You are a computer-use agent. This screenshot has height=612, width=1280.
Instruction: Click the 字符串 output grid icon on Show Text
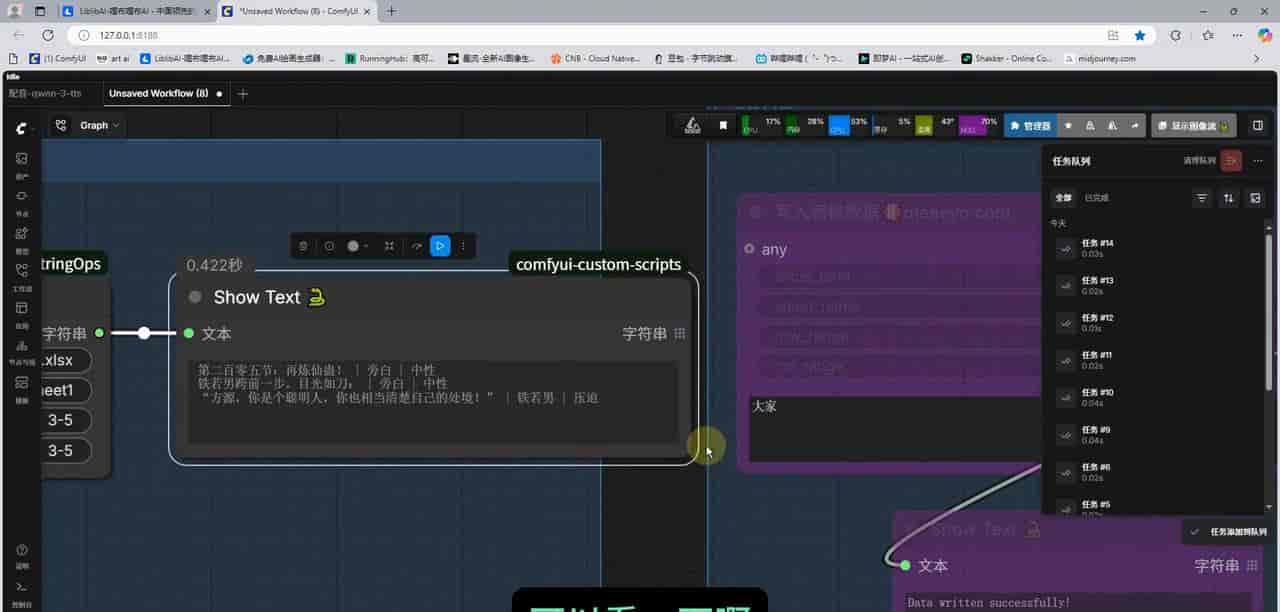[680, 334]
